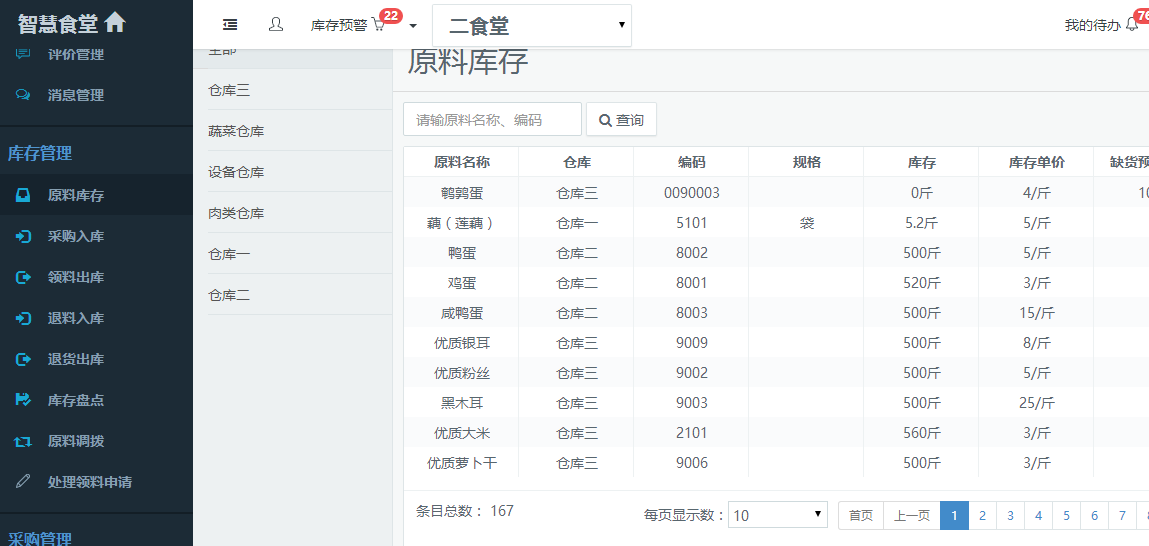Open the user profile icon
This screenshot has height=546, width=1149.
click(276, 24)
